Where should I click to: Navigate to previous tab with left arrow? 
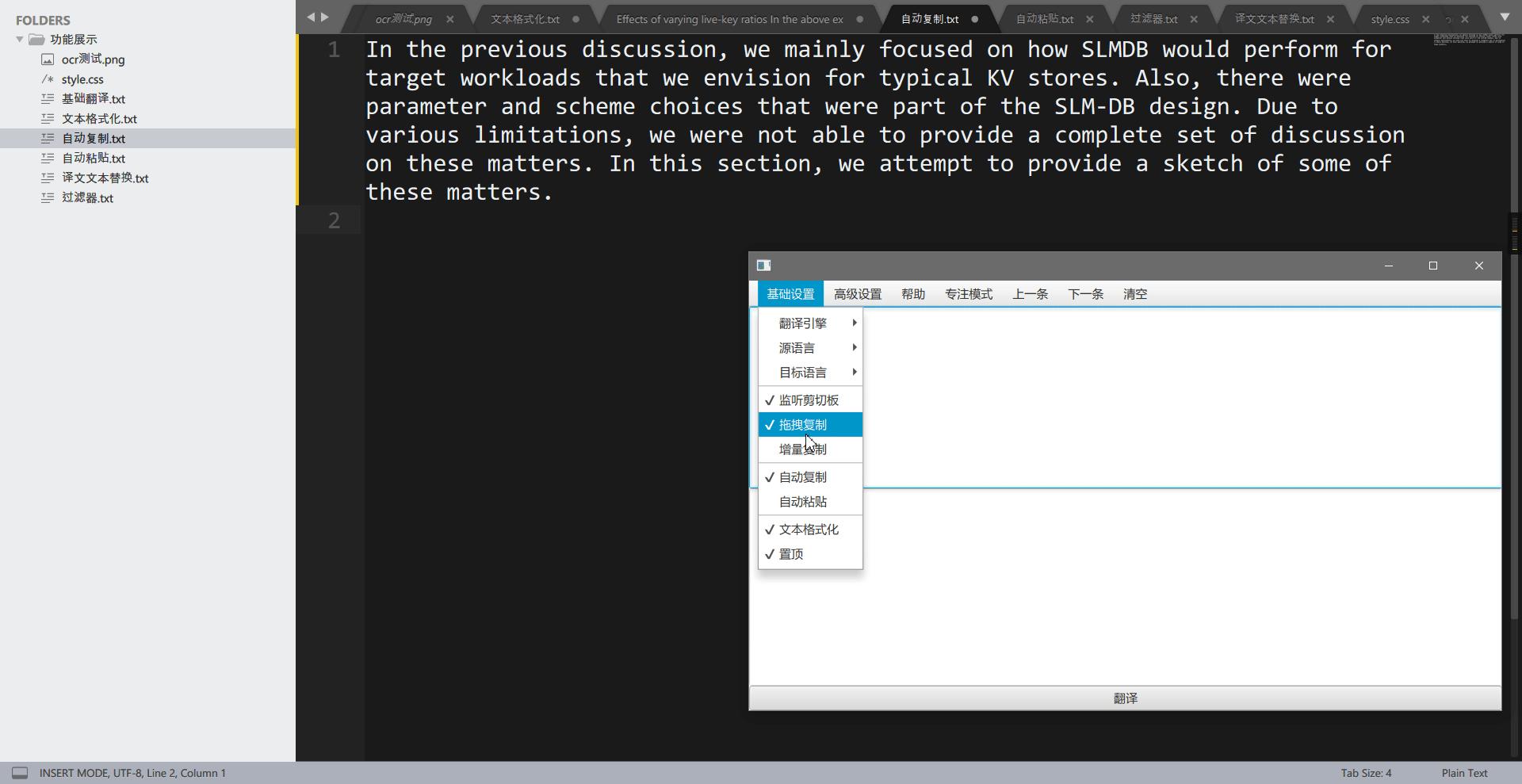[x=311, y=17]
